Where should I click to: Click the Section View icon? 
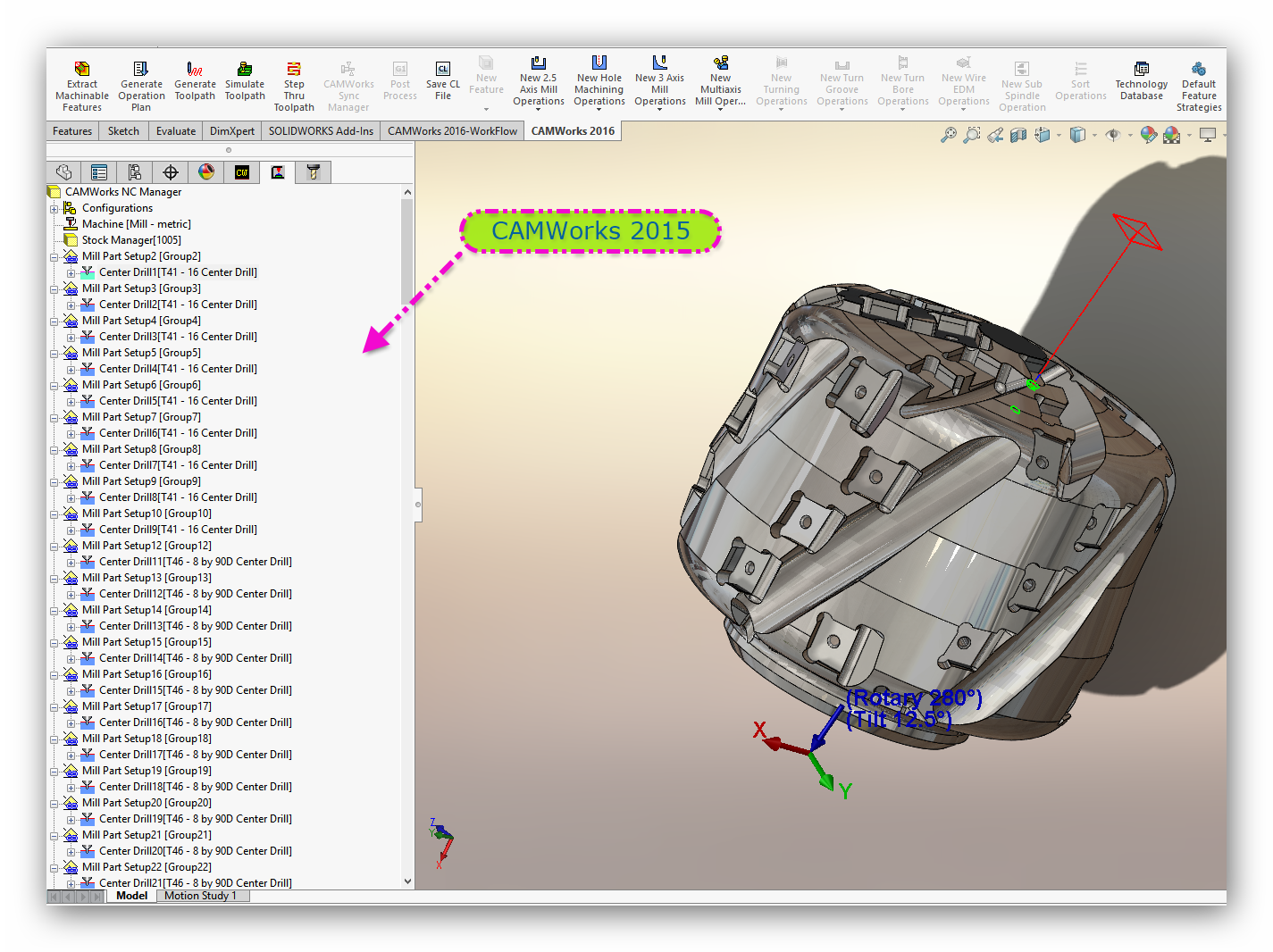pos(1018,135)
